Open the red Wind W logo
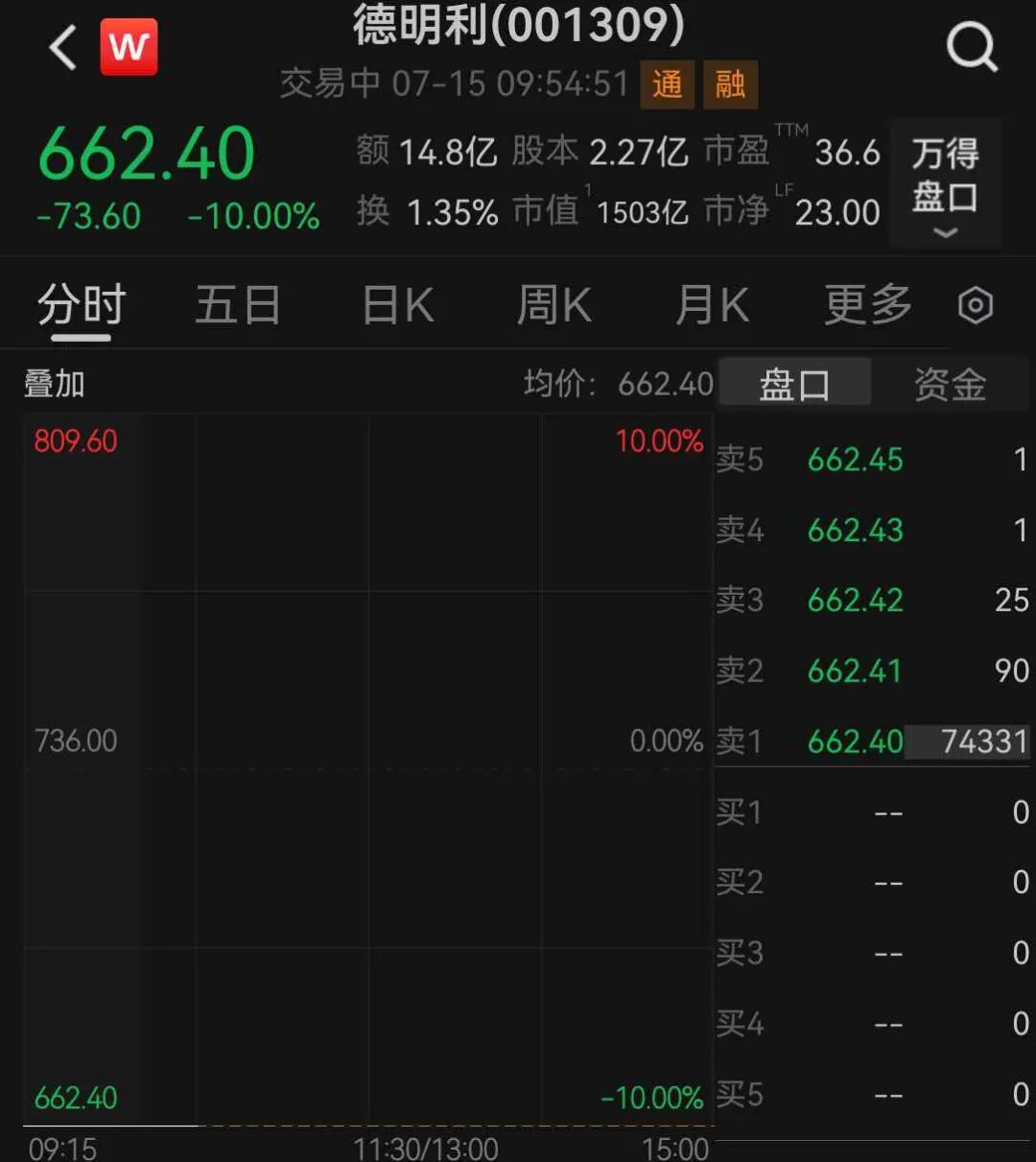This screenshot has height=1162, width=1036. point(129,46)
